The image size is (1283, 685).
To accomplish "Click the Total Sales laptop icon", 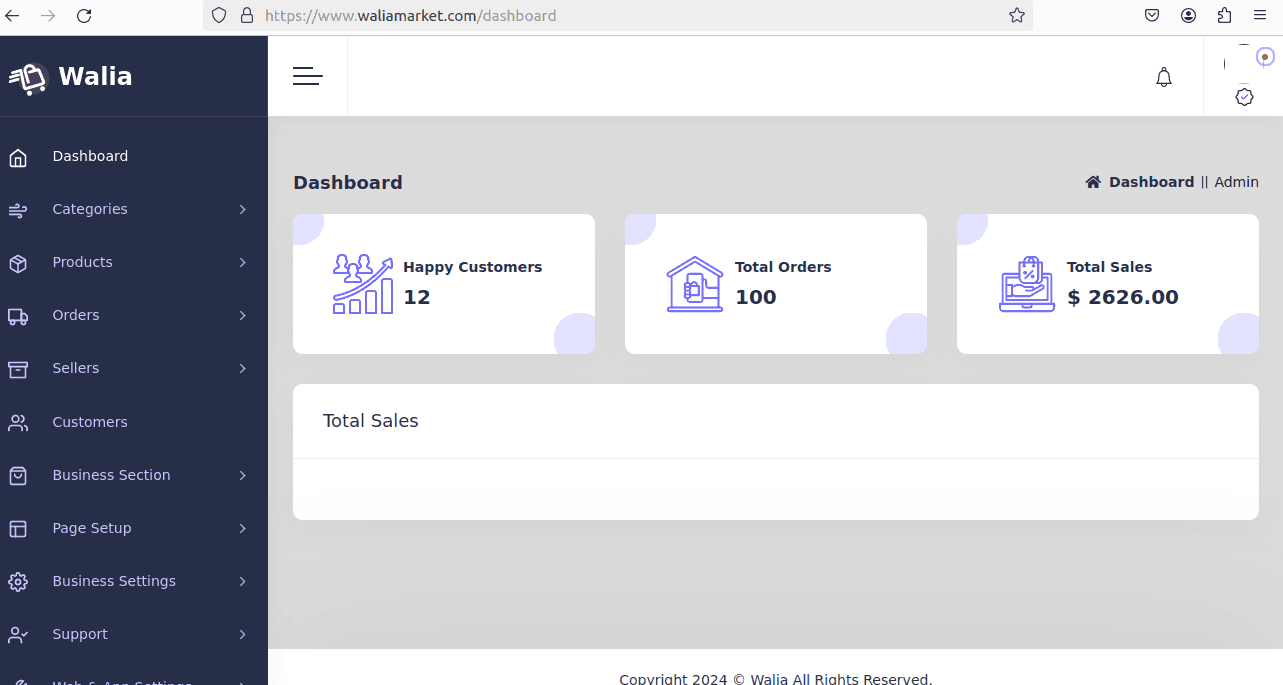I will [1027, 284].
